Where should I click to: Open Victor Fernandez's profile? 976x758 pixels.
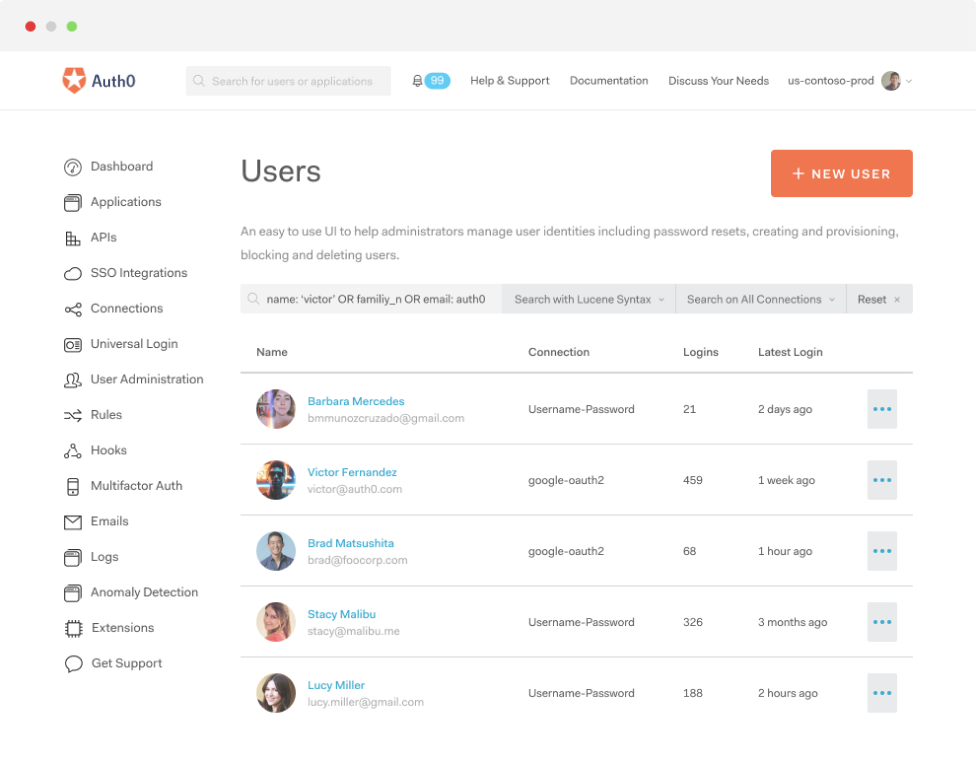coord(352,472)
